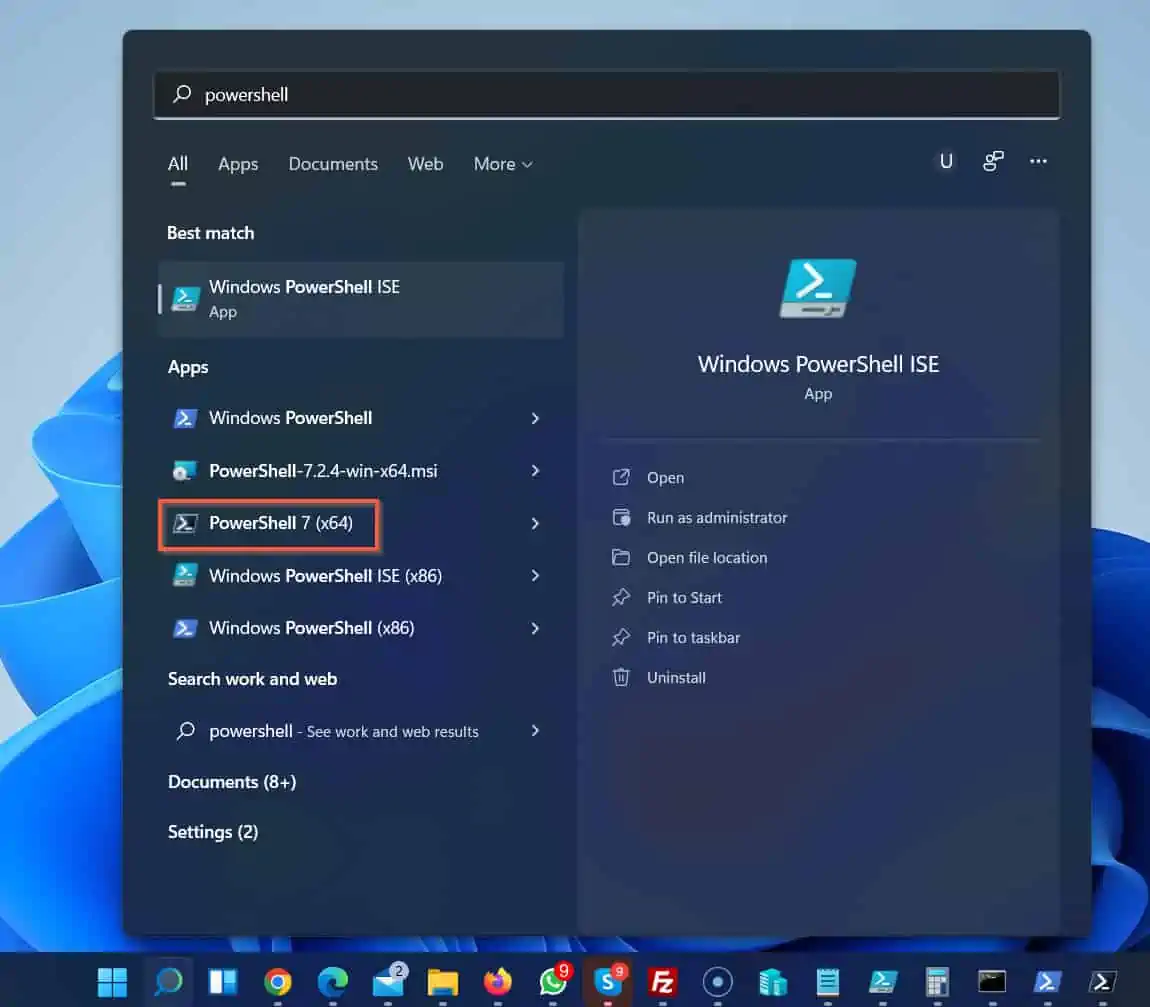Screen dimensions: 1150x1007
Task: Open FileZilla from the taskbar
Action: tap(662, 982)
